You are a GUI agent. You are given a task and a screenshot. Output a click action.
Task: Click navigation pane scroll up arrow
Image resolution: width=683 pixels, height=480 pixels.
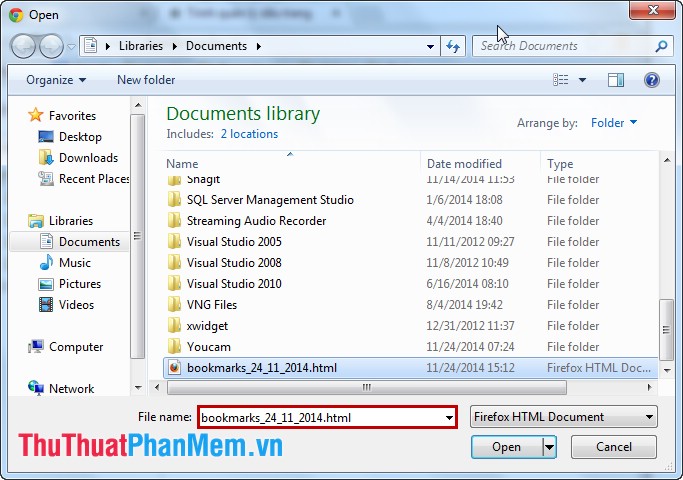tap(138, 105)
